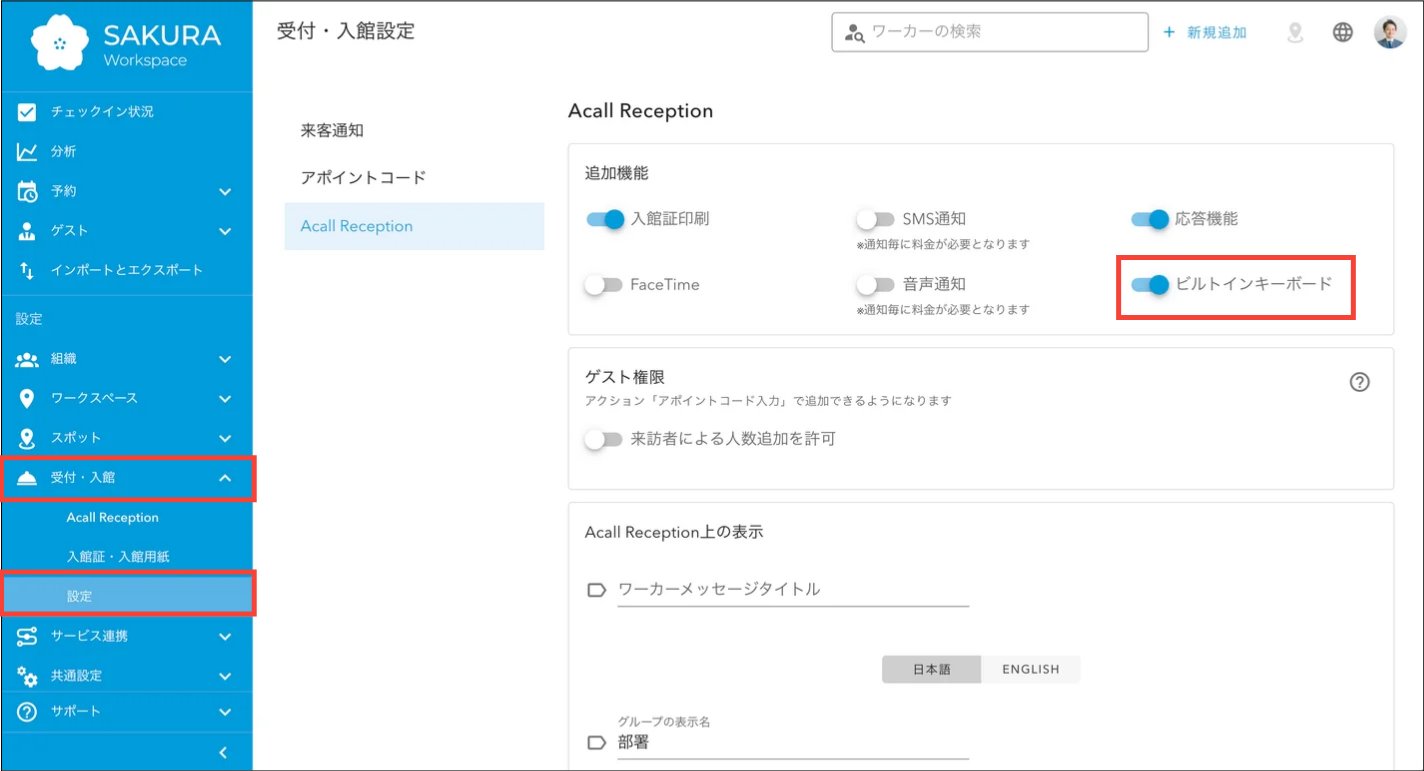Open インポートとエクスポート in the sidebar

126,270
